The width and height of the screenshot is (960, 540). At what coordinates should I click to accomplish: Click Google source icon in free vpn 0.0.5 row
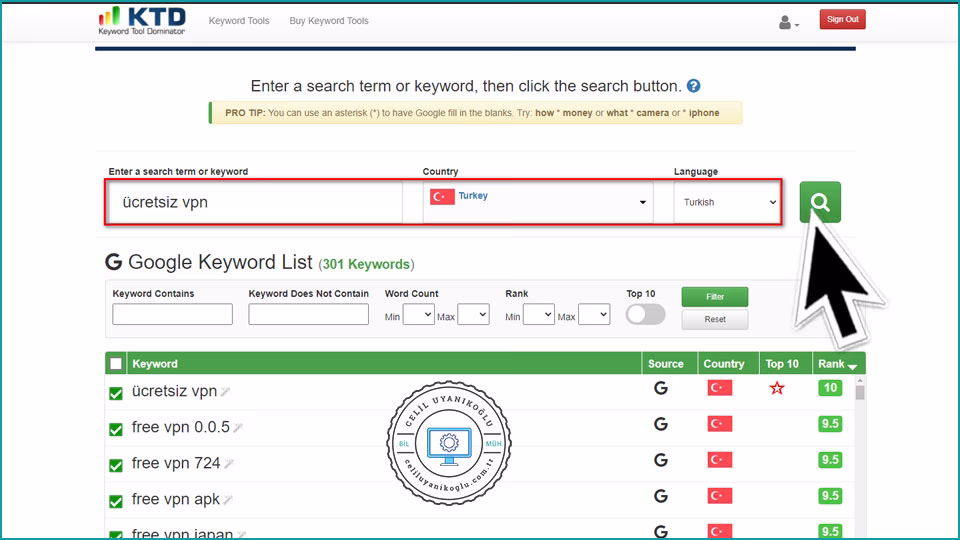(x=661, y=424)
